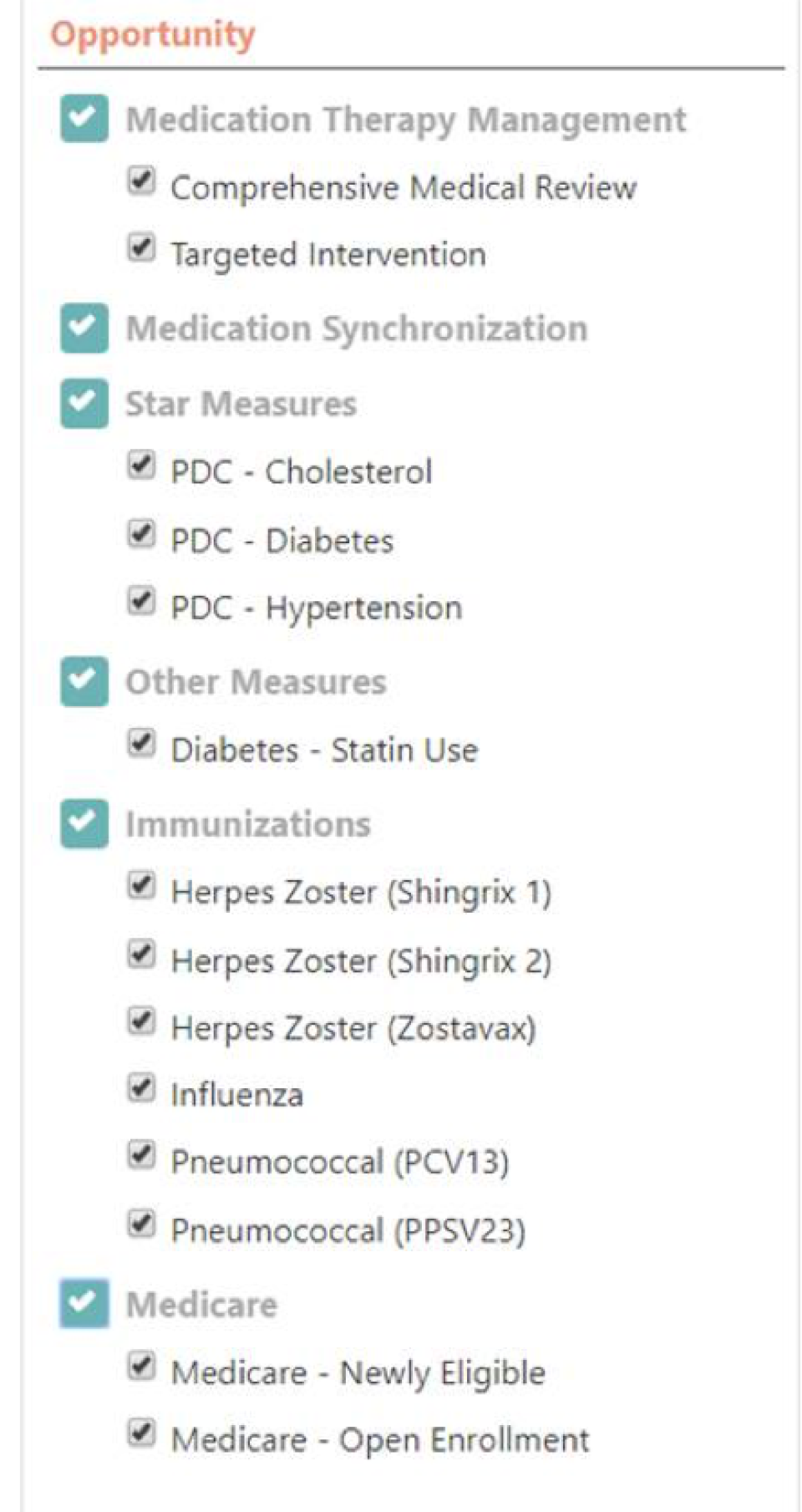Uncheck the Influenza immunization checkbox
Image resolution: width=802 pixels, height=1512 pixels.
(141, 1088)
